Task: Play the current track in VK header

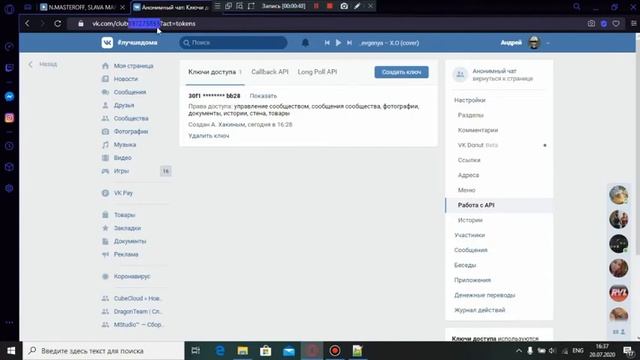Action: click(338, 42)
